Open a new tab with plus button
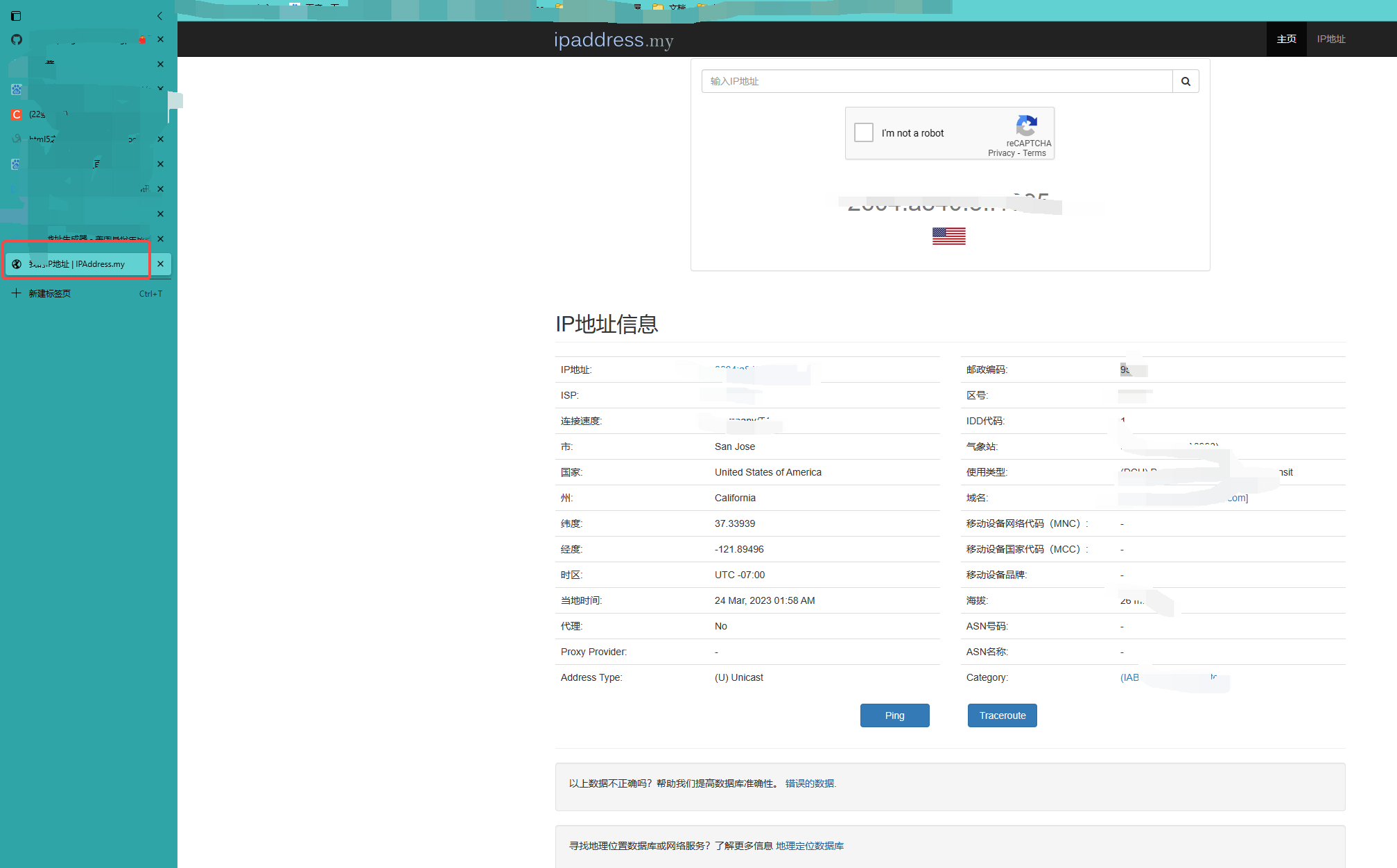The height and width of the screenshot is (868, 1397). 17,293
